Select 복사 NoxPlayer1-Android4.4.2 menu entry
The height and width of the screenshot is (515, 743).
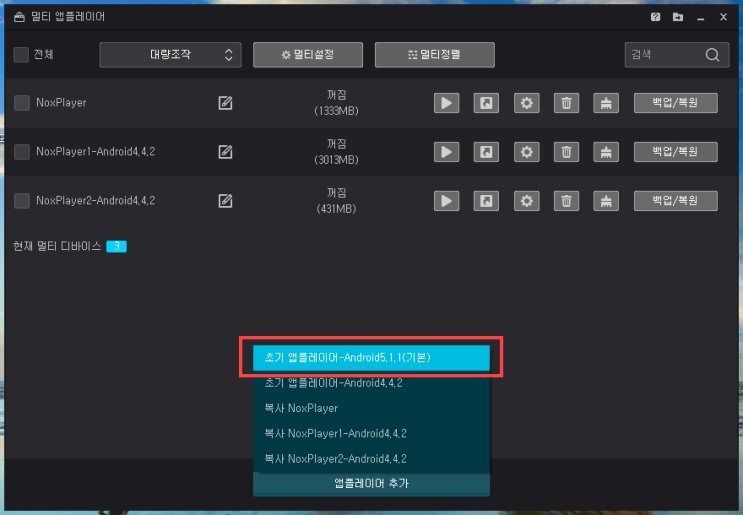tap(371, 434)
